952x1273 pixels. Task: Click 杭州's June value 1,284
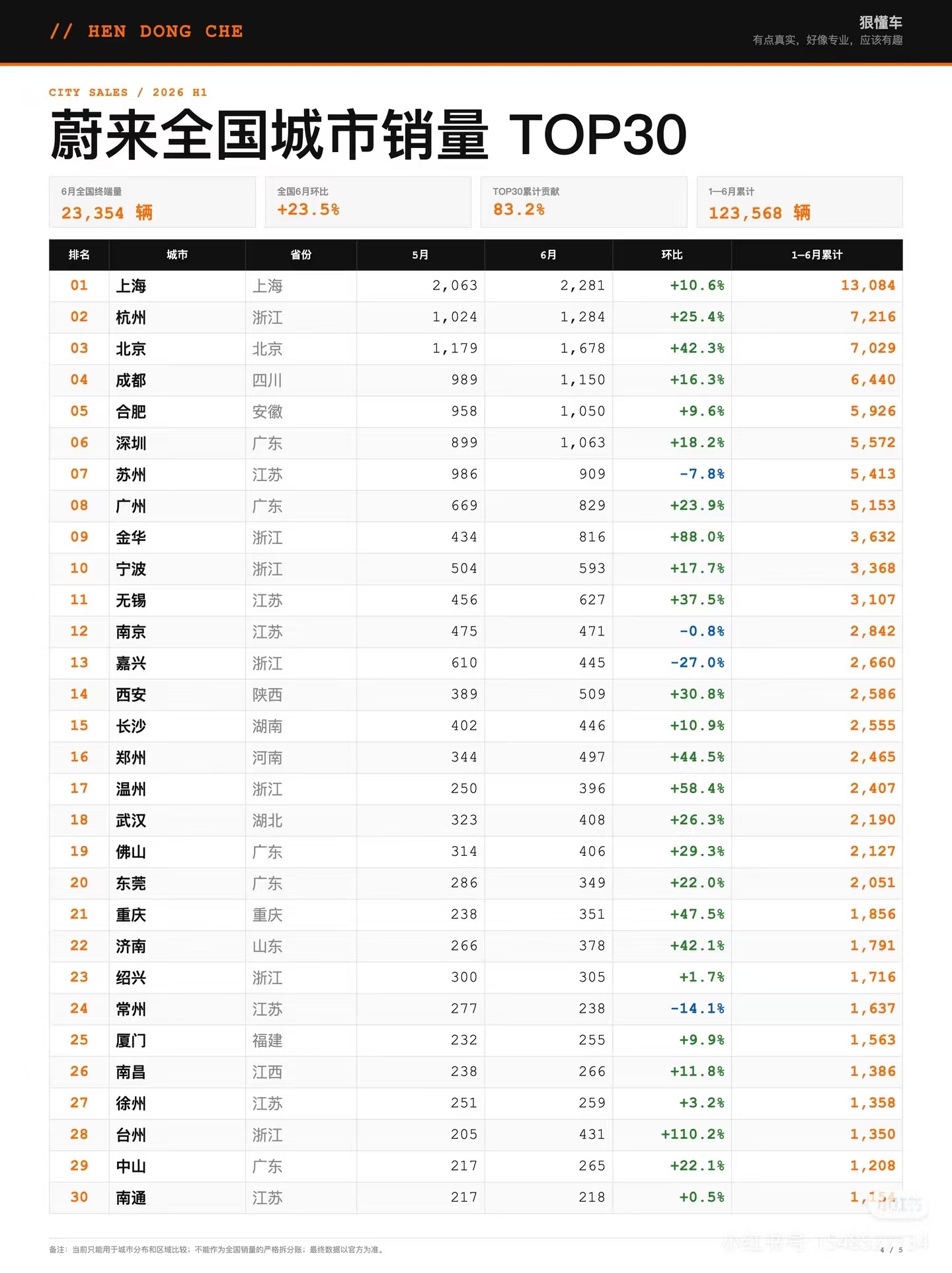tap(582, 317)
